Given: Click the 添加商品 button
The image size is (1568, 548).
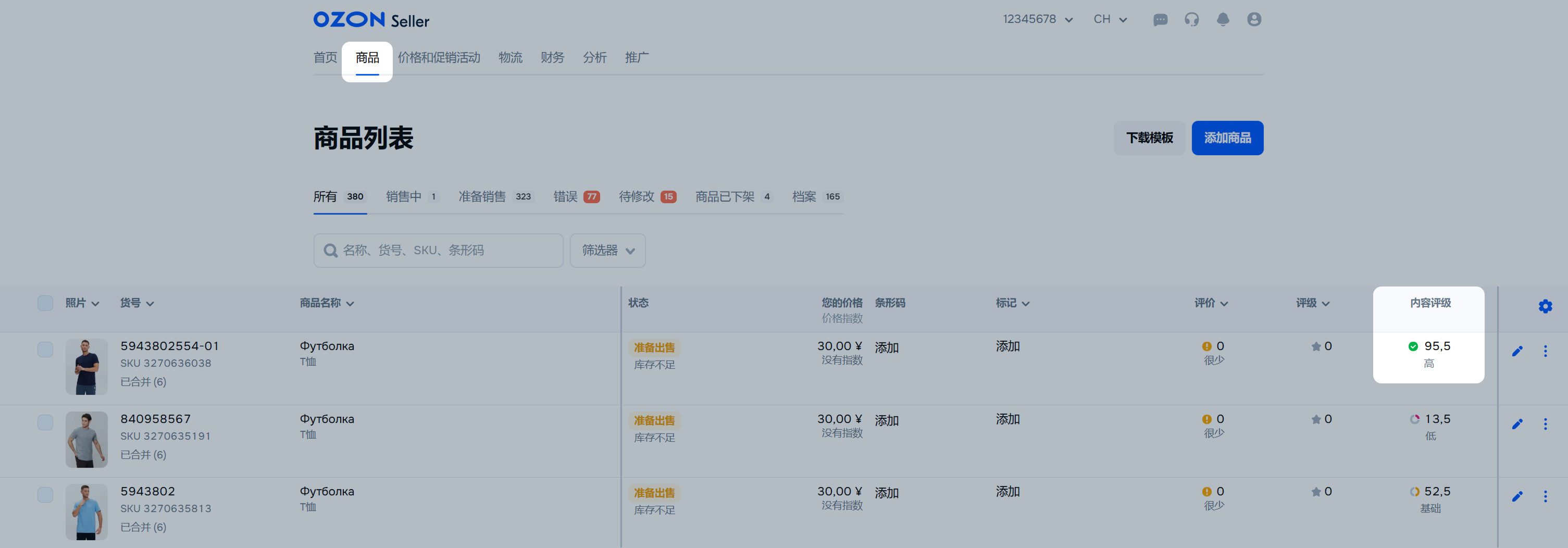Looking at the screenshot, I should click(1227, 138).
